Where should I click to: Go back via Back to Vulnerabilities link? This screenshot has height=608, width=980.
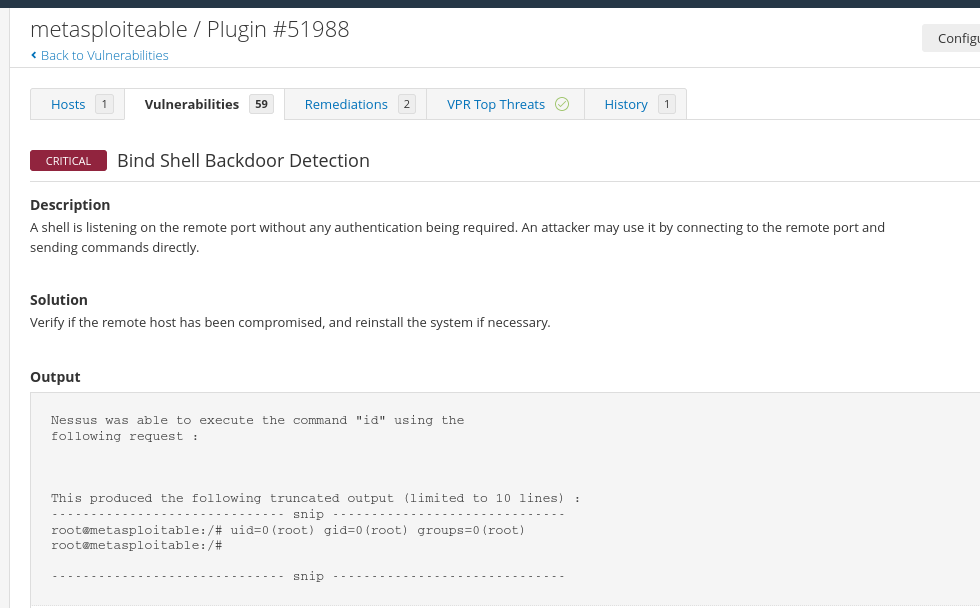(105, 55)
